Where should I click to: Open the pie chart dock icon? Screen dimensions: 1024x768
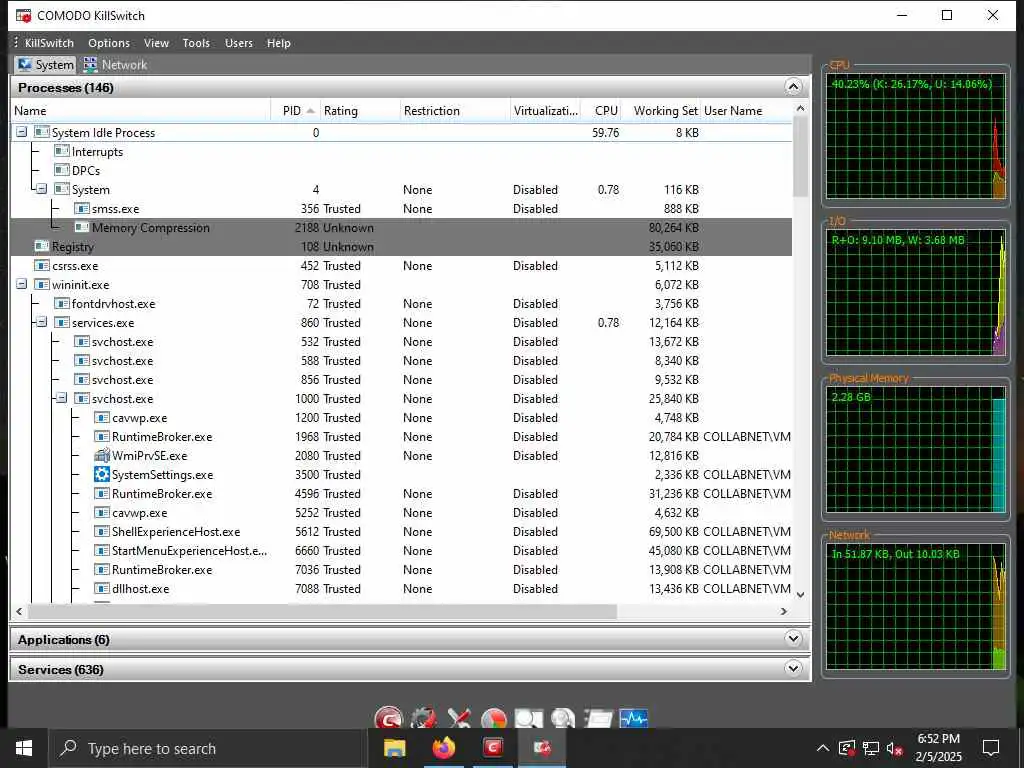click(494, 719)
